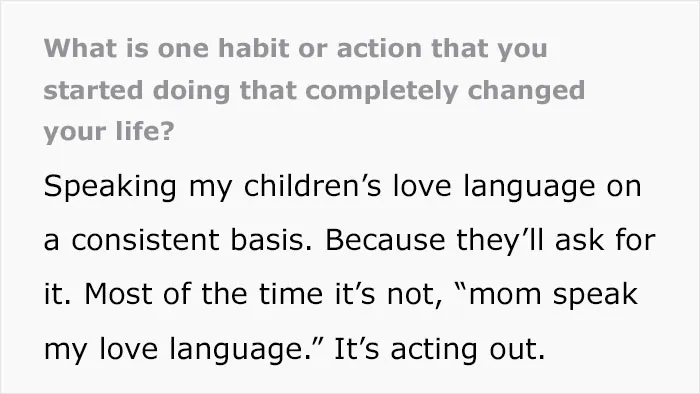This screenshot has height=394, width=700.
Task: Click the word "changed" in the heading
Action: click(x=526, y=91)
